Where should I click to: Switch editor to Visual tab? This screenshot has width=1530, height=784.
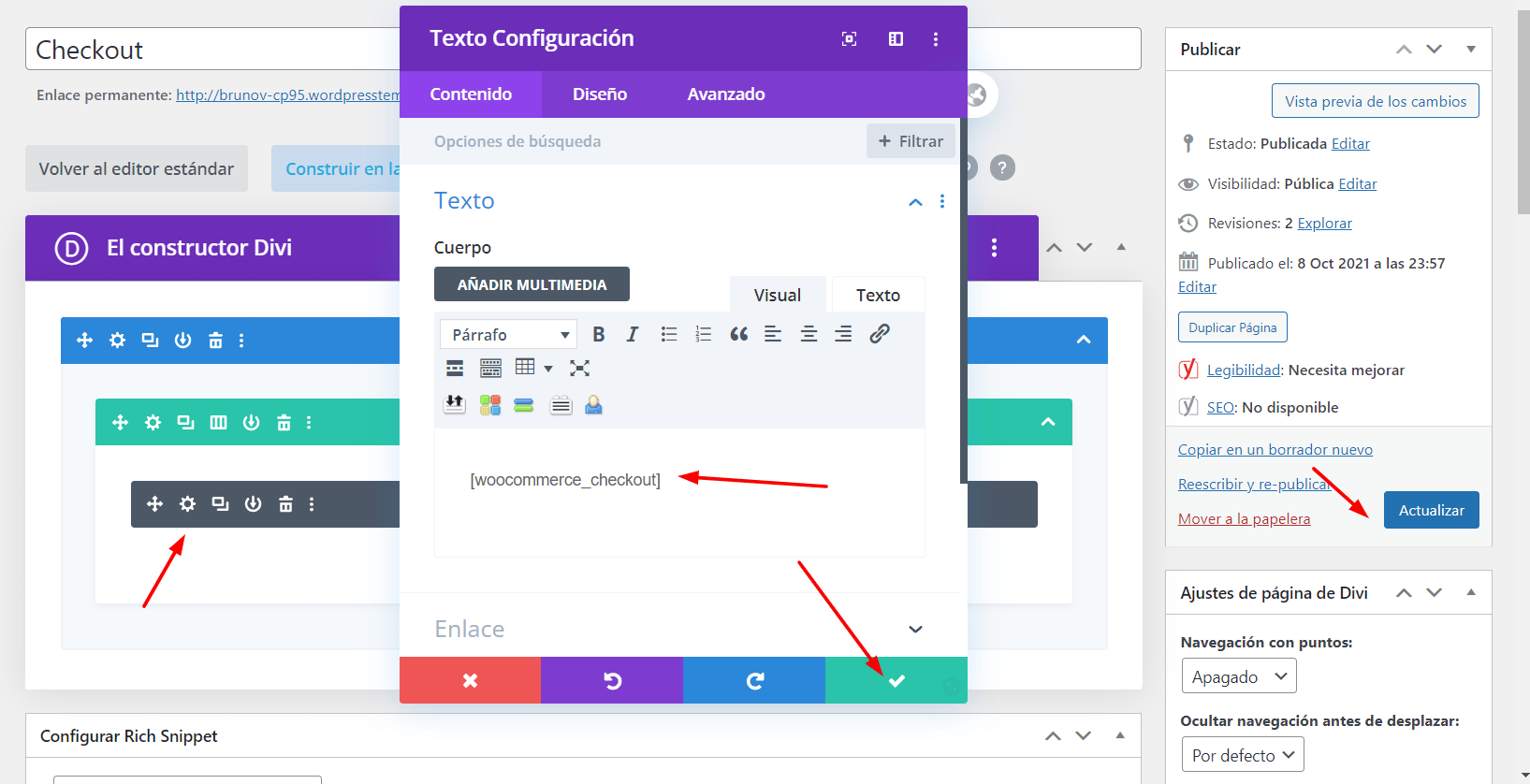point(778,295)
